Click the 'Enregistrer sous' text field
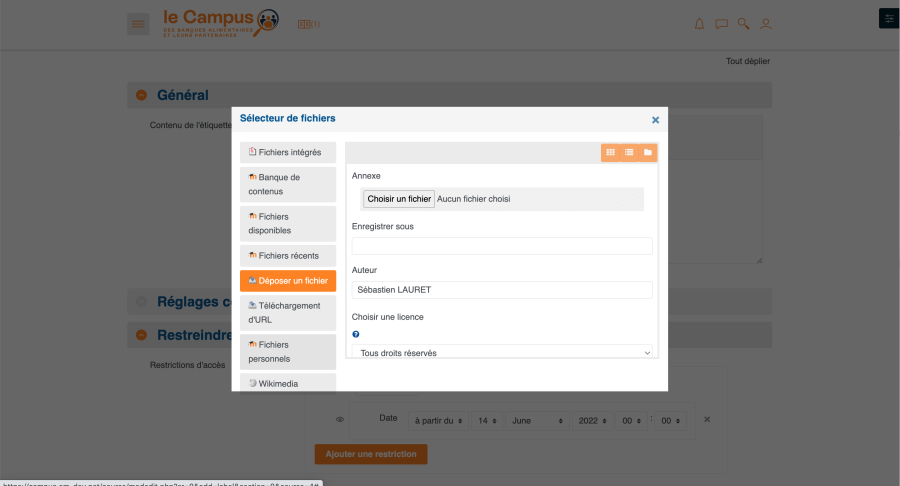This screenshot has width=900, height=486. (502, 246)
